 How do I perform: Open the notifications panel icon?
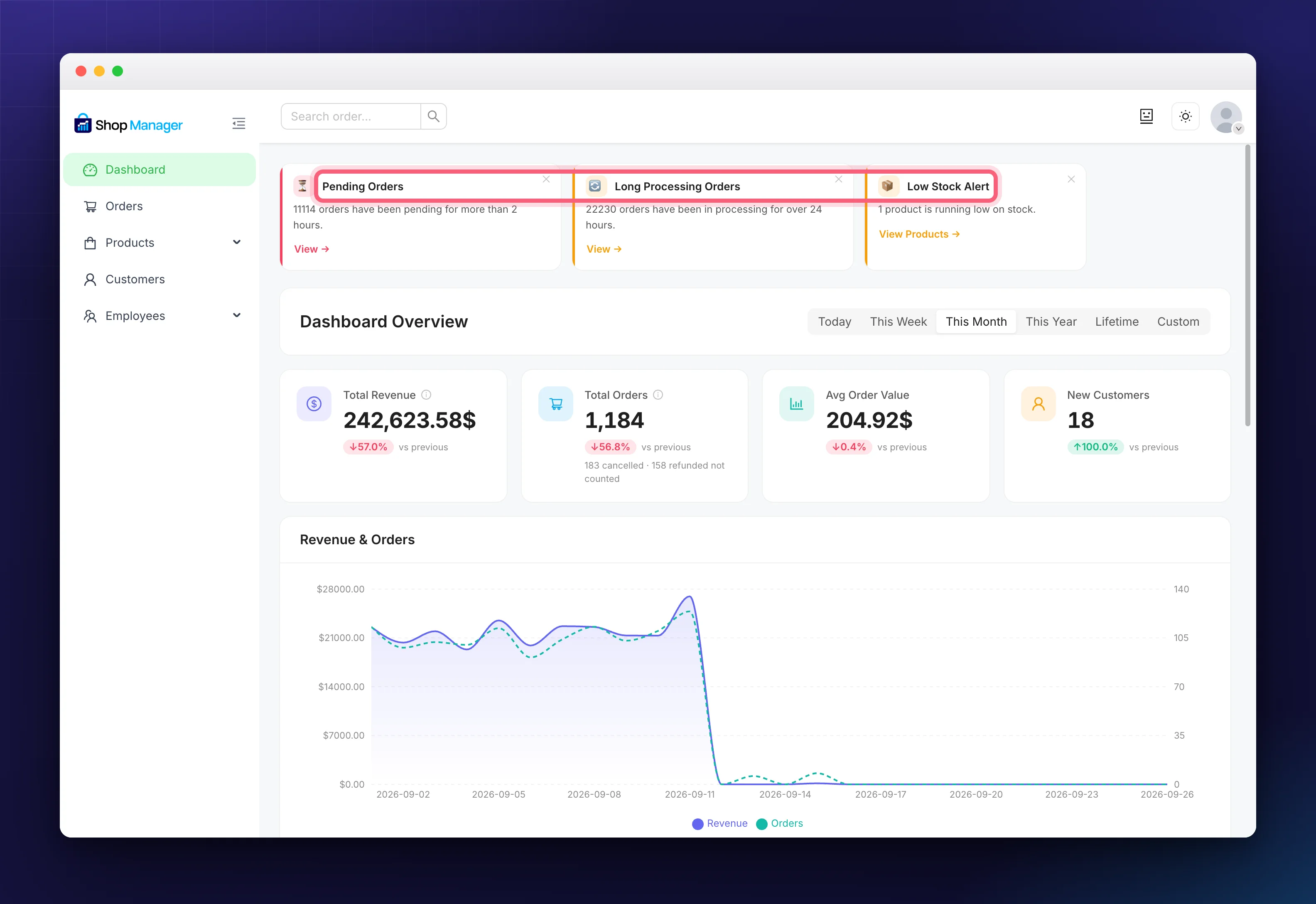1146,116
